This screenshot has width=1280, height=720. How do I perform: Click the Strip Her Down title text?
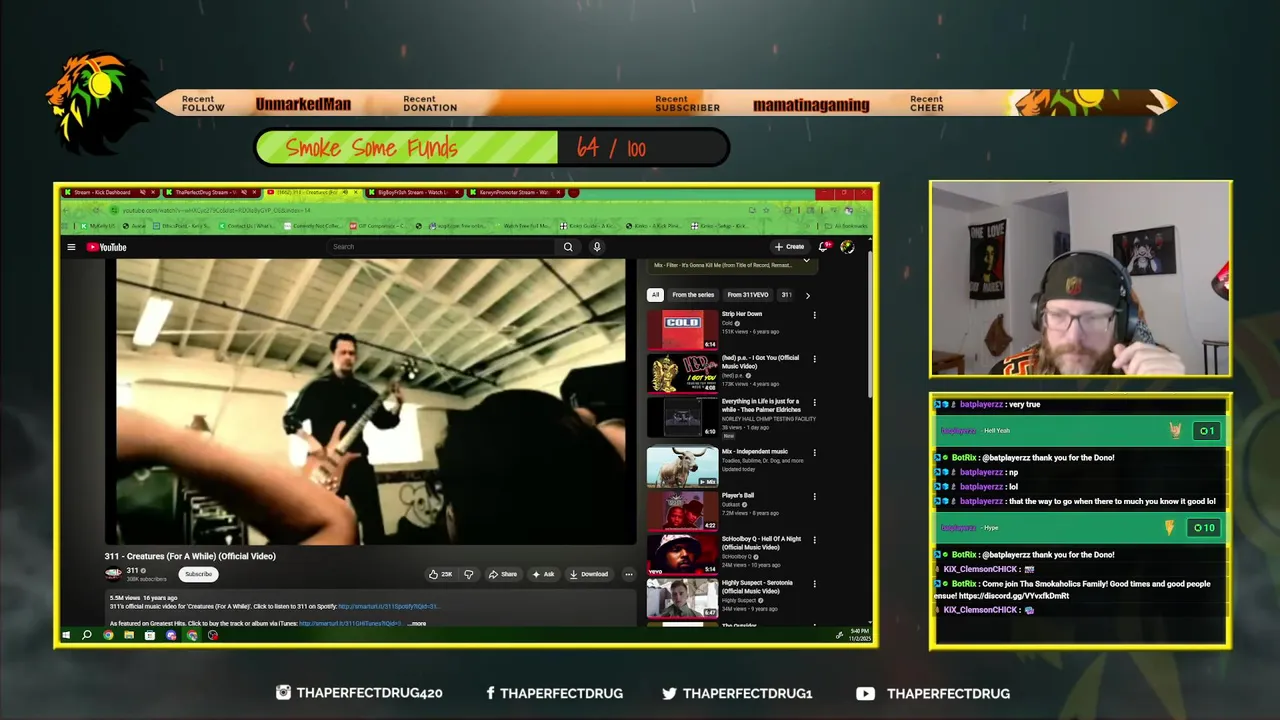pyautogui.click(x=742, y=314)
